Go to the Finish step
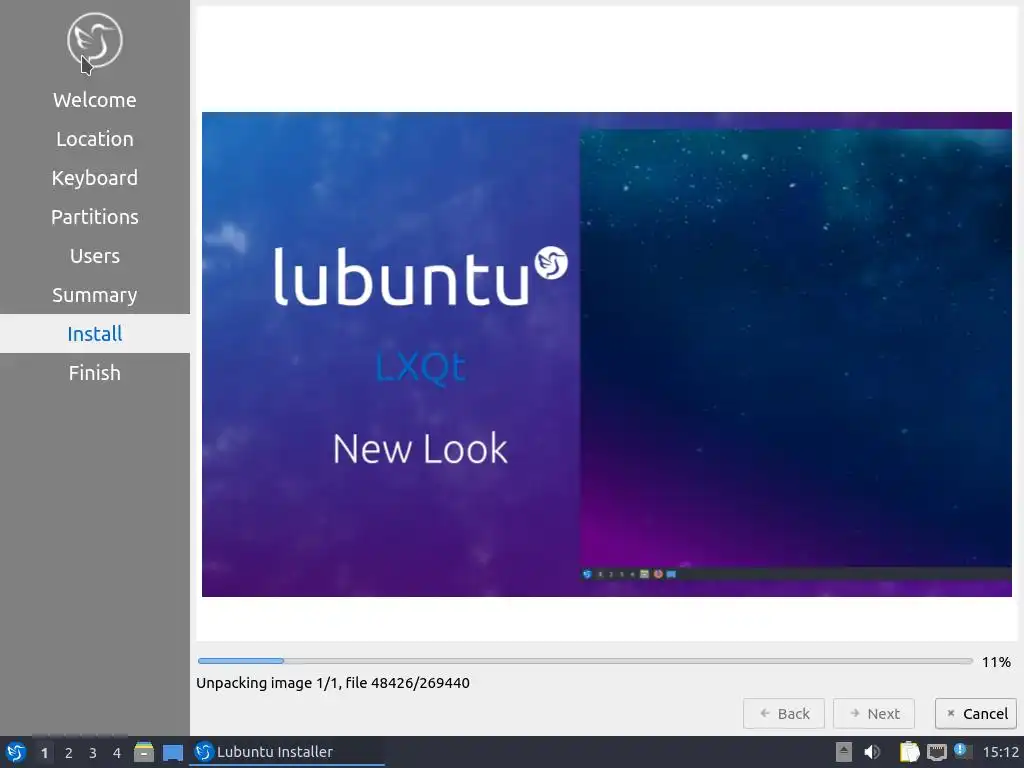This screenshot has height=768, width=1024. 95,373
